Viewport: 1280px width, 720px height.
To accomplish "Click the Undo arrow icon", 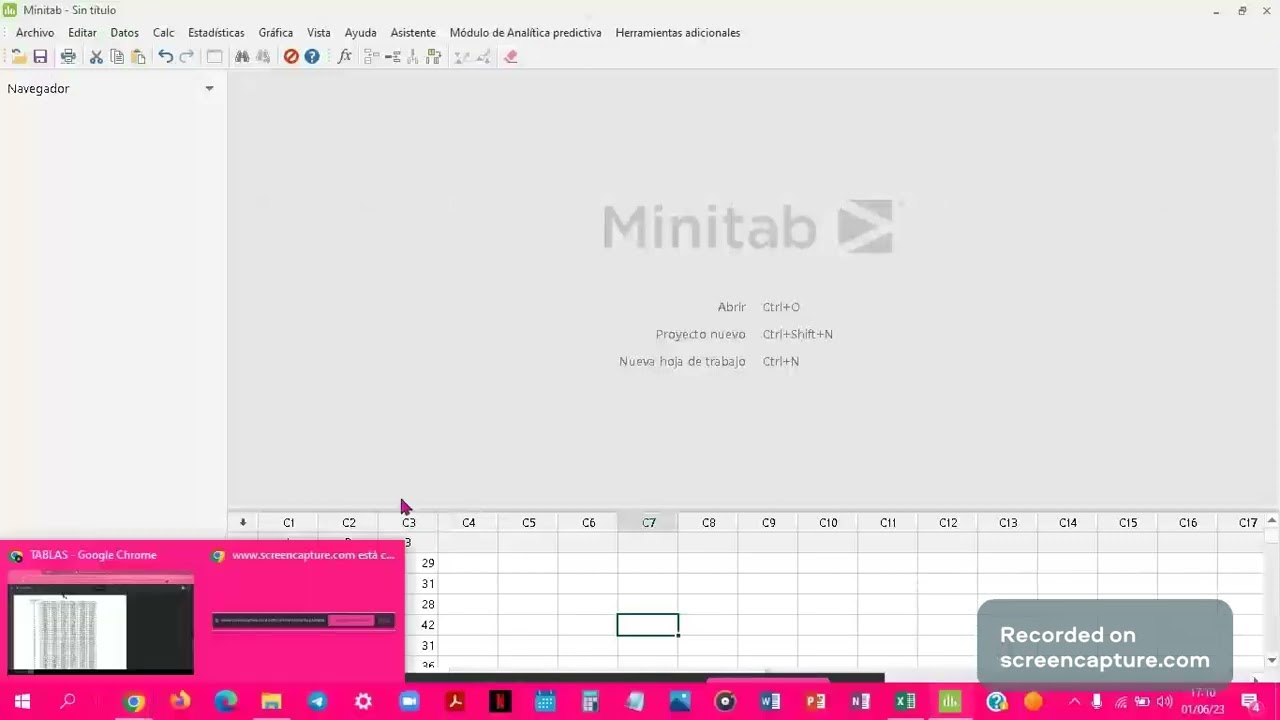I will [166, 57].
